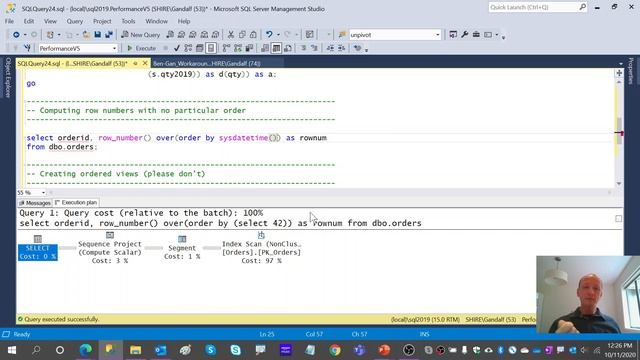This screenshot has height=360, width=640.
Task: Click the Parse checkmark icon
Action: tap(177, 48)
